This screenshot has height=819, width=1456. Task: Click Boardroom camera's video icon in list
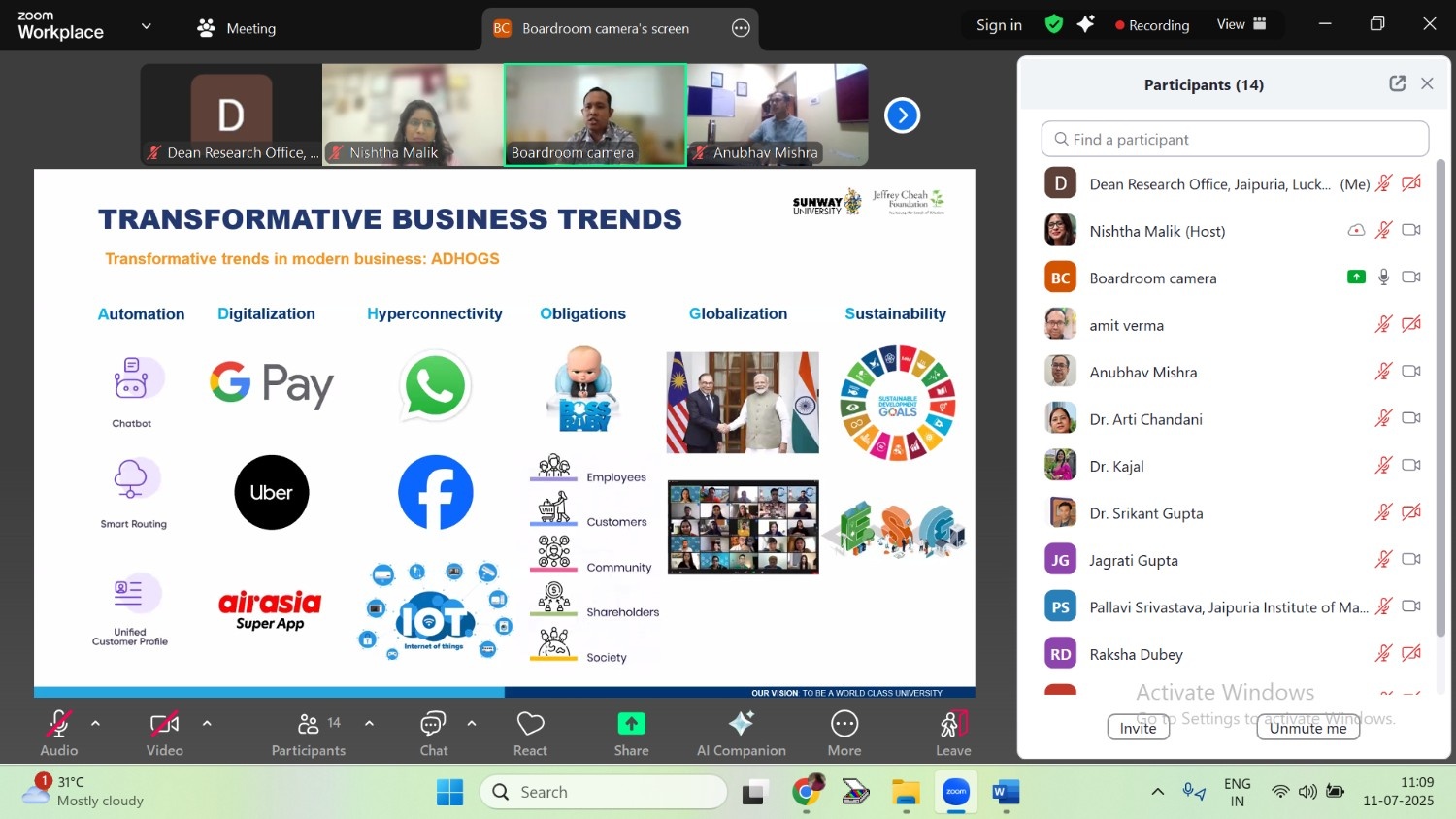[x=1411, y=278]
